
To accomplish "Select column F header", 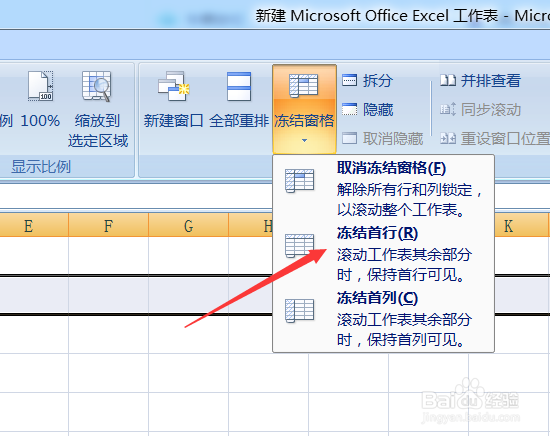I will pyautogui.click(x=108, y=225).
